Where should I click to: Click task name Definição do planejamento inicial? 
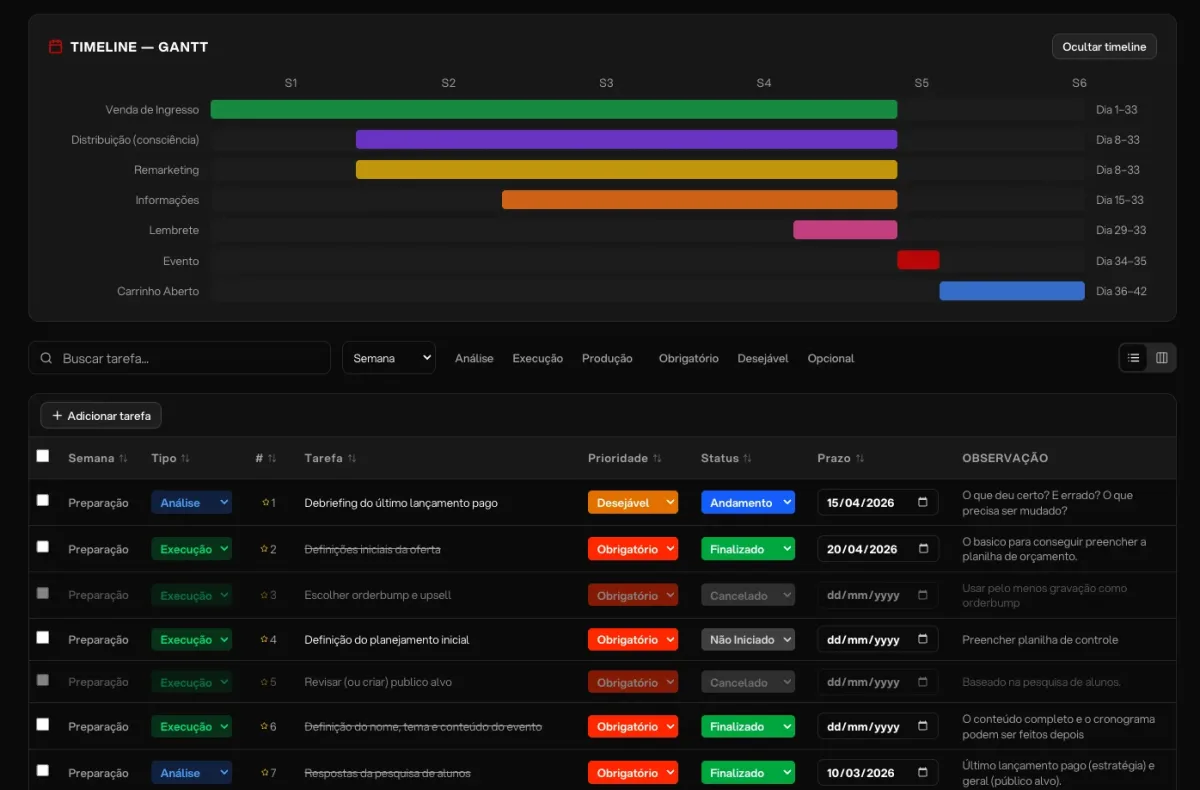tap(387, 639)
